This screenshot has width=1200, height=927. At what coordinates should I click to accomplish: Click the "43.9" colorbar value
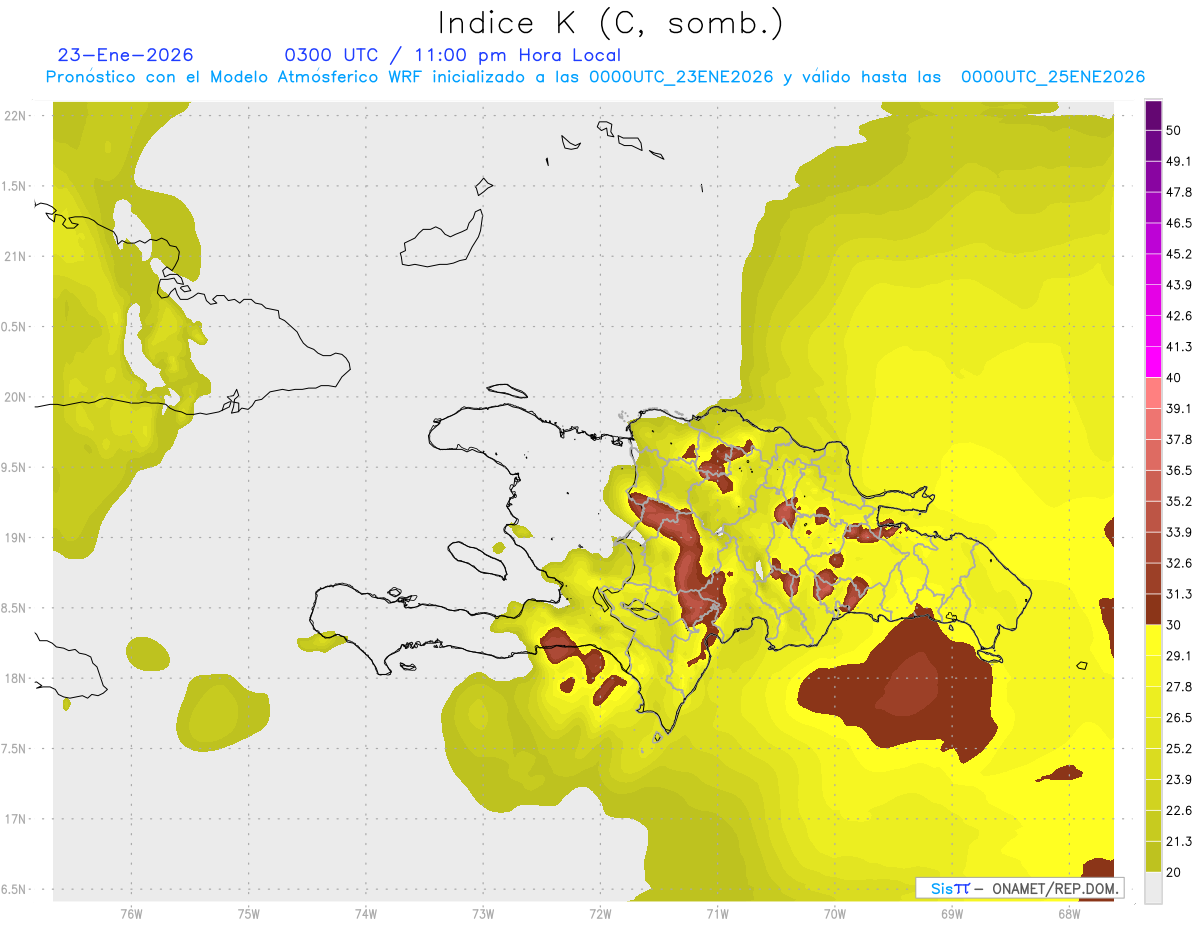pos(1179,285)
